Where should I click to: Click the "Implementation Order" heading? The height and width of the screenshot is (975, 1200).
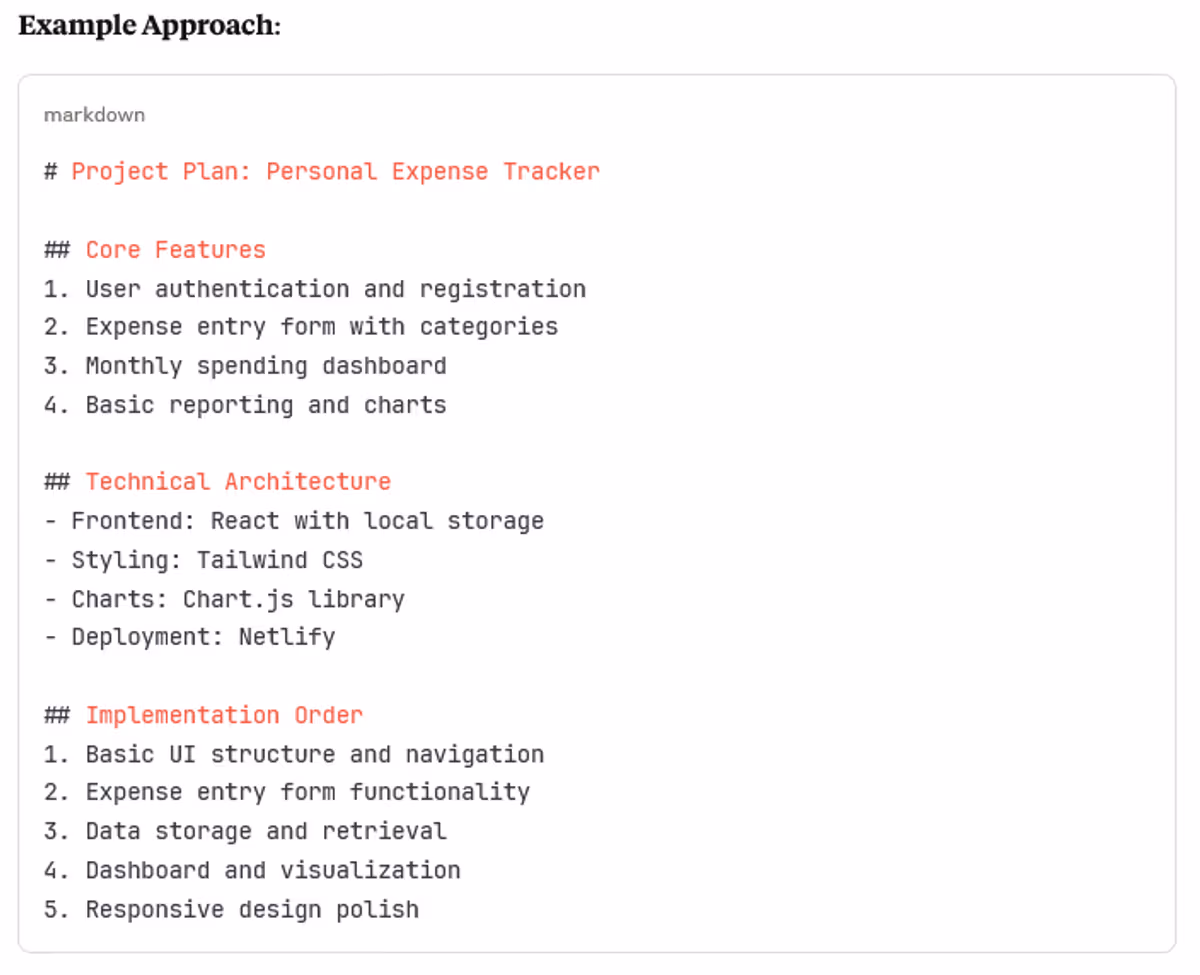point(223,716)
